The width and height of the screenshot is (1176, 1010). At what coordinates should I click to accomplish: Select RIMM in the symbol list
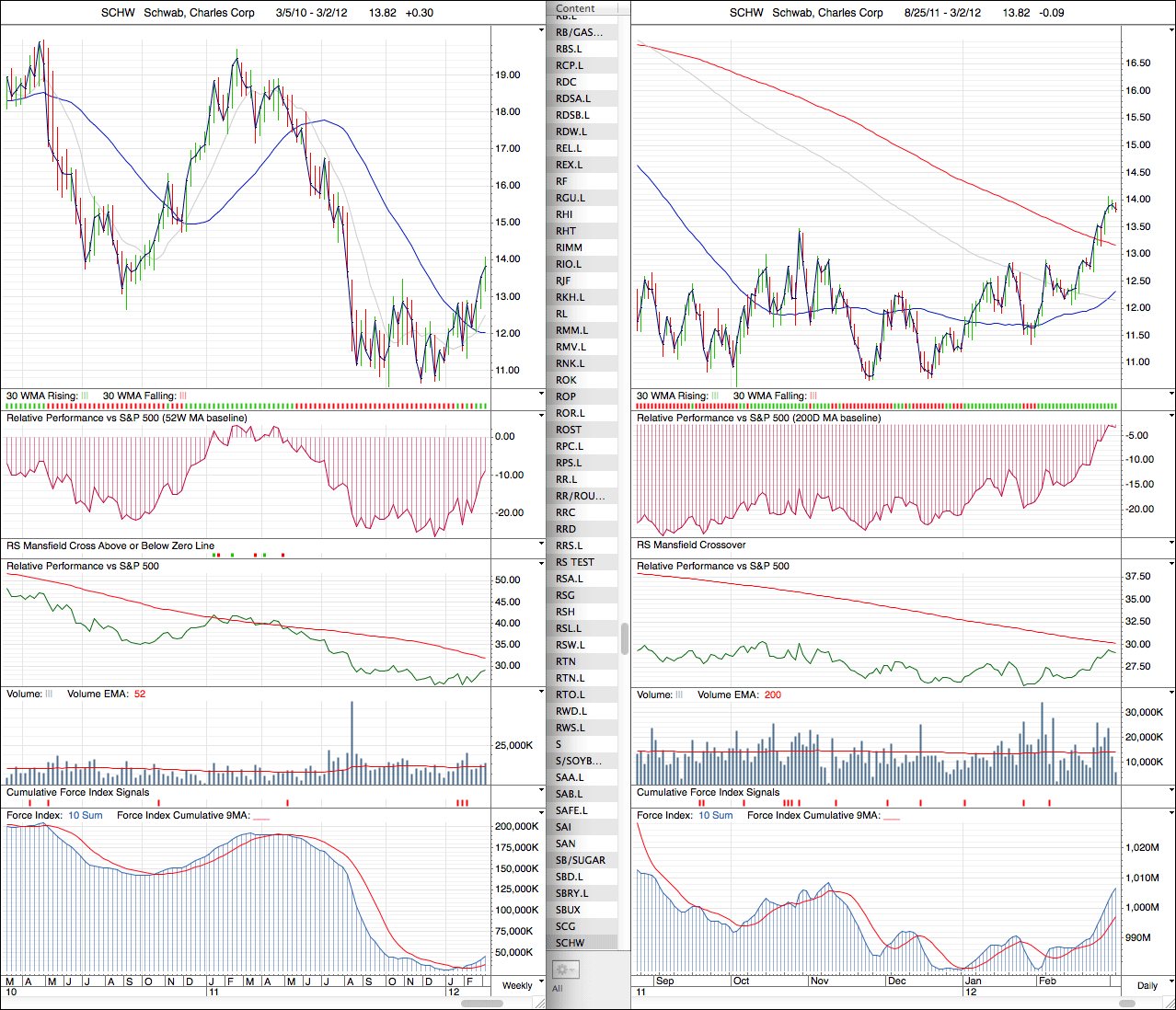coord(569,247)
